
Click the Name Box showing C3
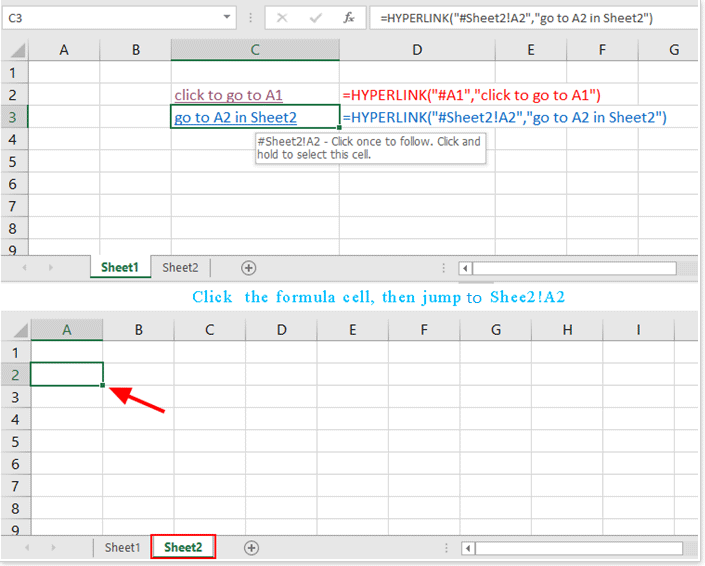coord(119,18)
